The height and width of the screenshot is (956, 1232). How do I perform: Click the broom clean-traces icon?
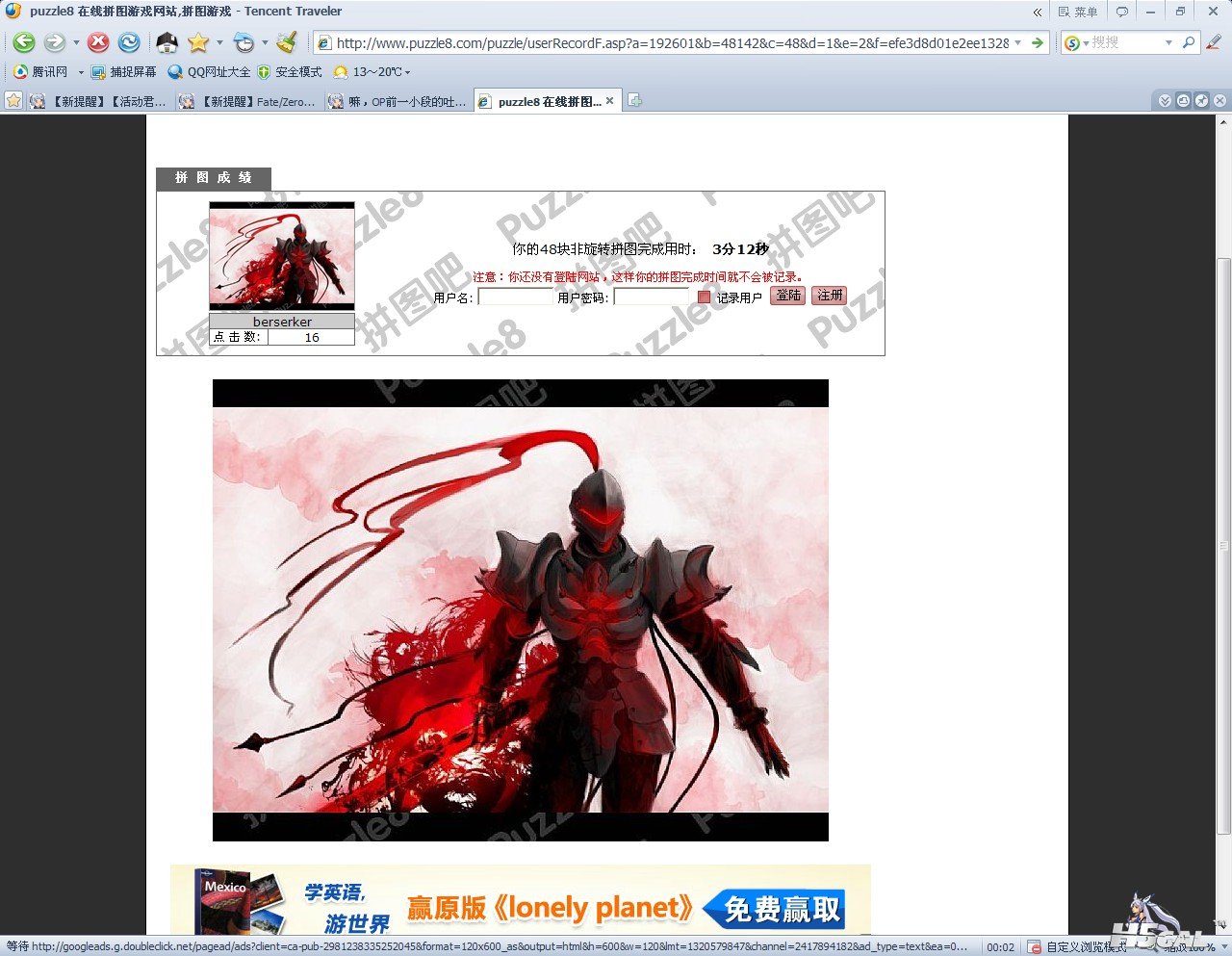point(287,42)
